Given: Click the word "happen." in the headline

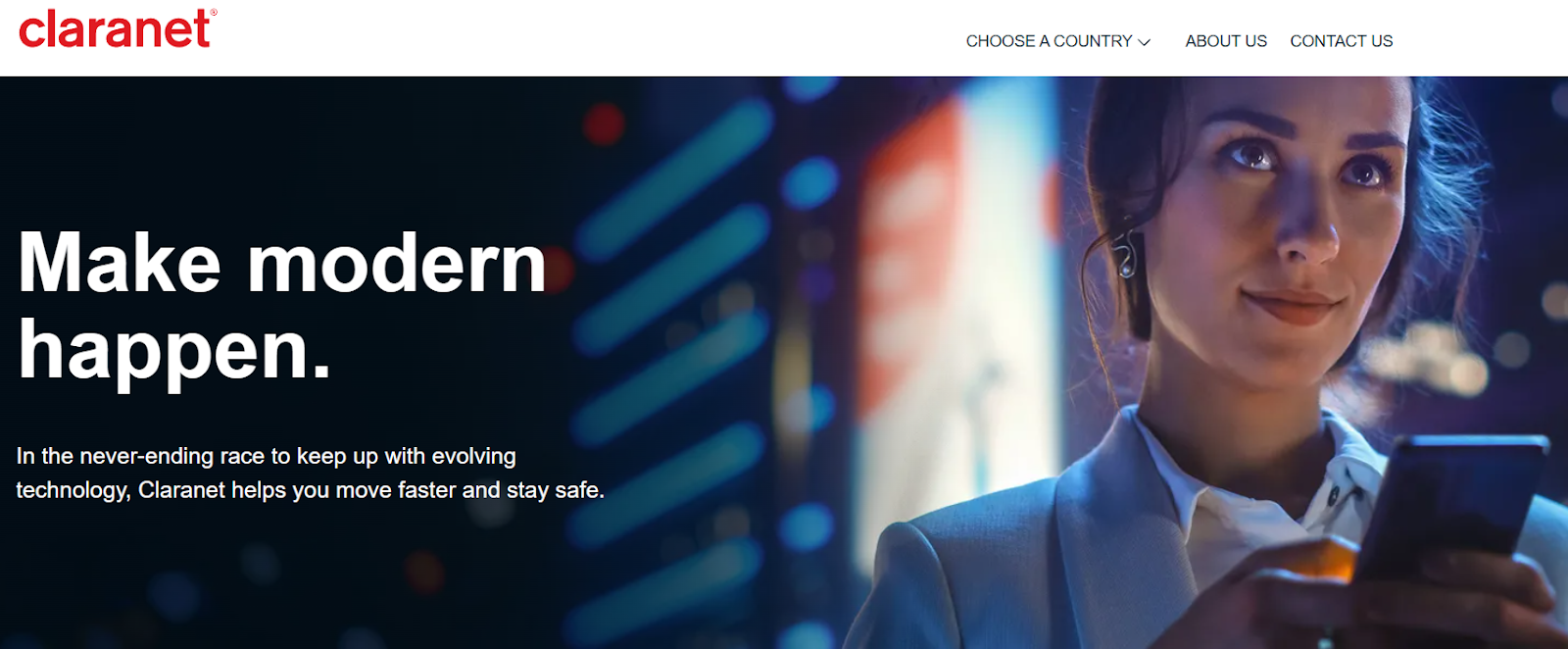Looking at the screenshot, I should click(174, 351).
